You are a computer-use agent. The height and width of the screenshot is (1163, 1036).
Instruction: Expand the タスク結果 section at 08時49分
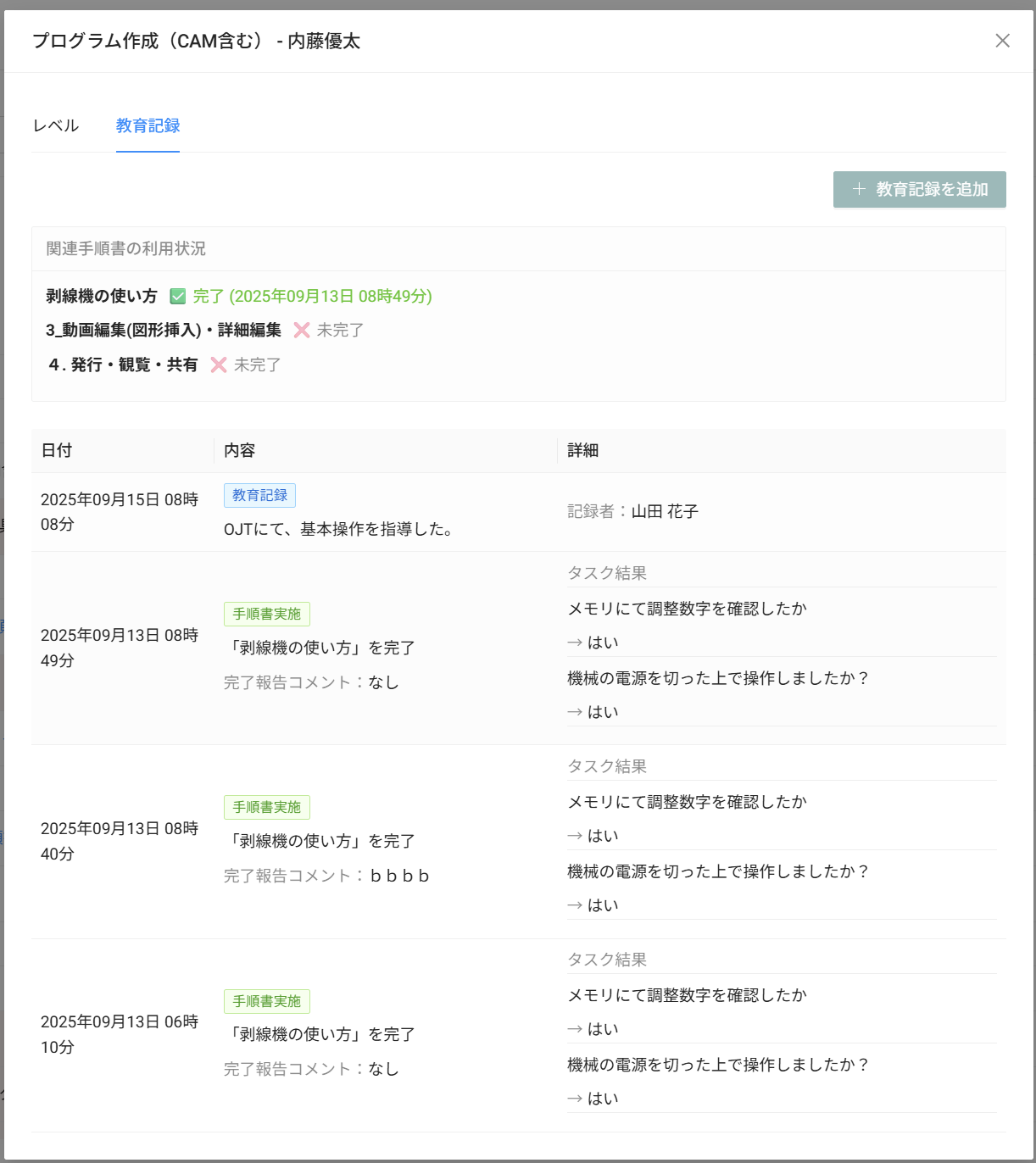[x=606, y=572]
